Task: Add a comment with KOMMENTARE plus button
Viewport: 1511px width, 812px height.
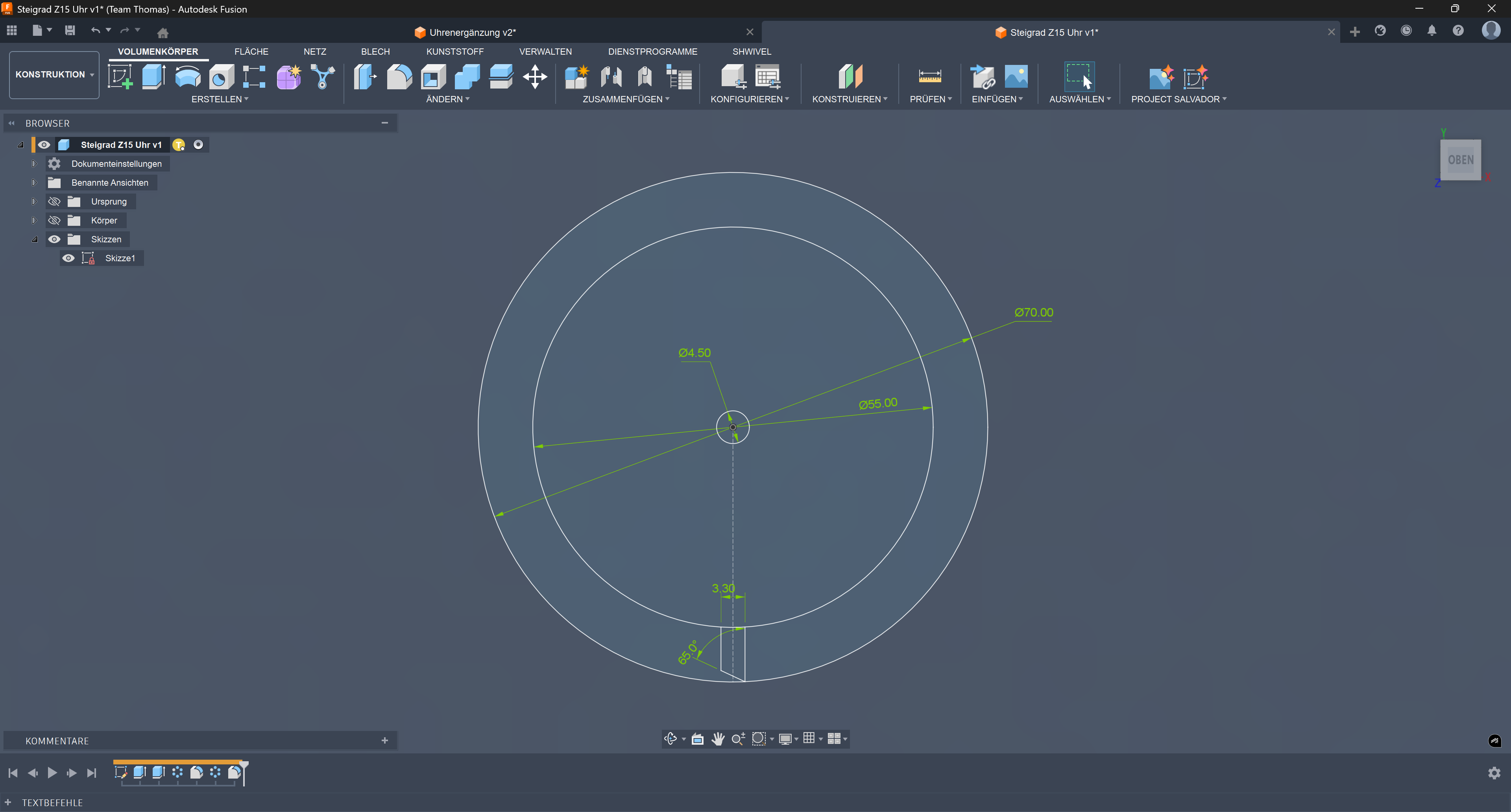Action: coord(385,741)
